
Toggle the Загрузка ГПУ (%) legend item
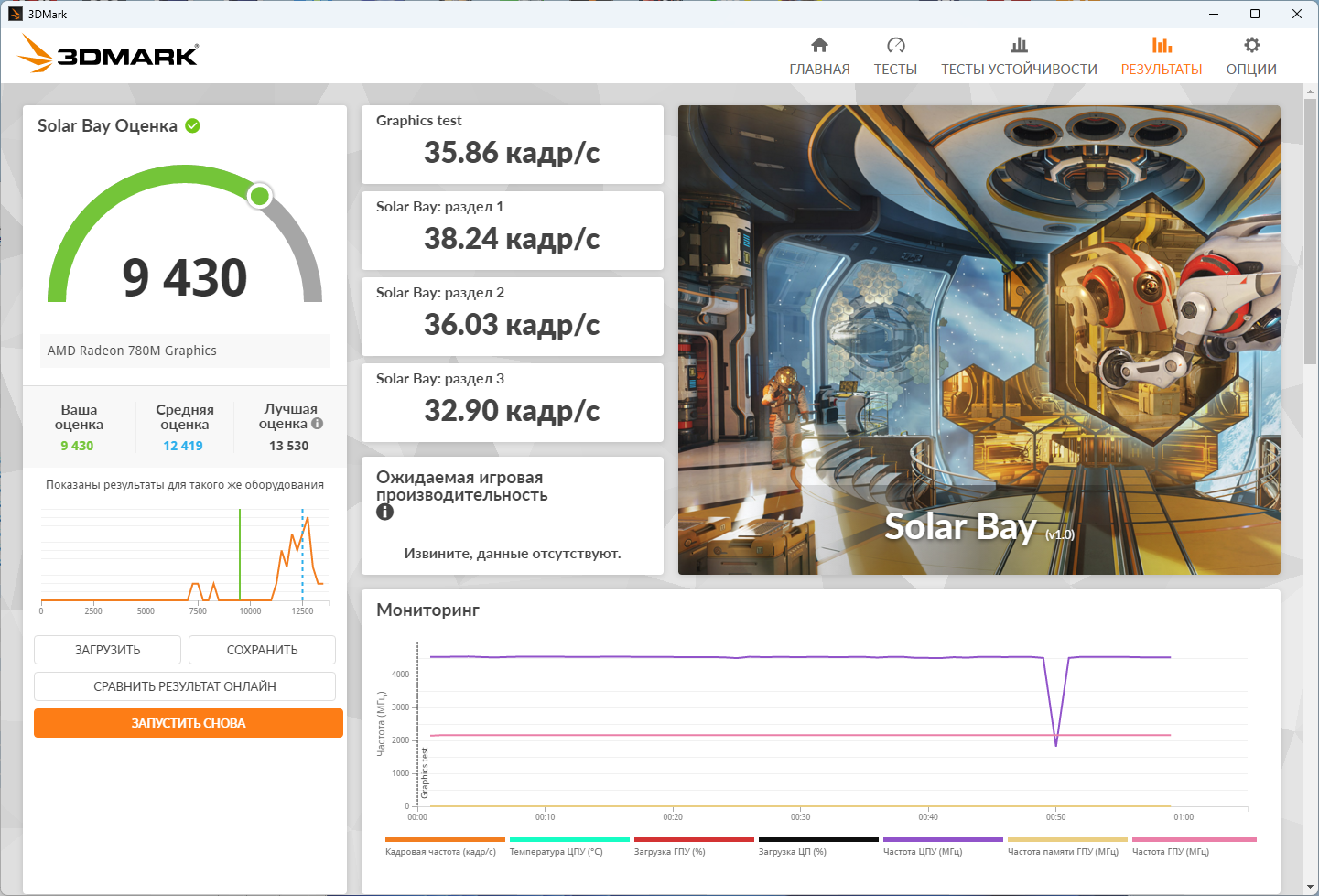(x=694, y=847)
